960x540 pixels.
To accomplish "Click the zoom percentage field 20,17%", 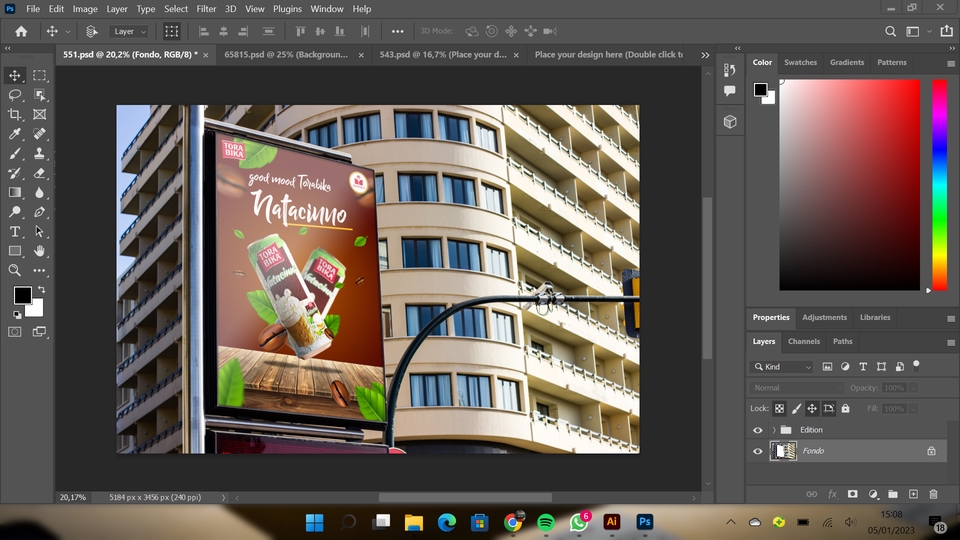I will point(73,497).
